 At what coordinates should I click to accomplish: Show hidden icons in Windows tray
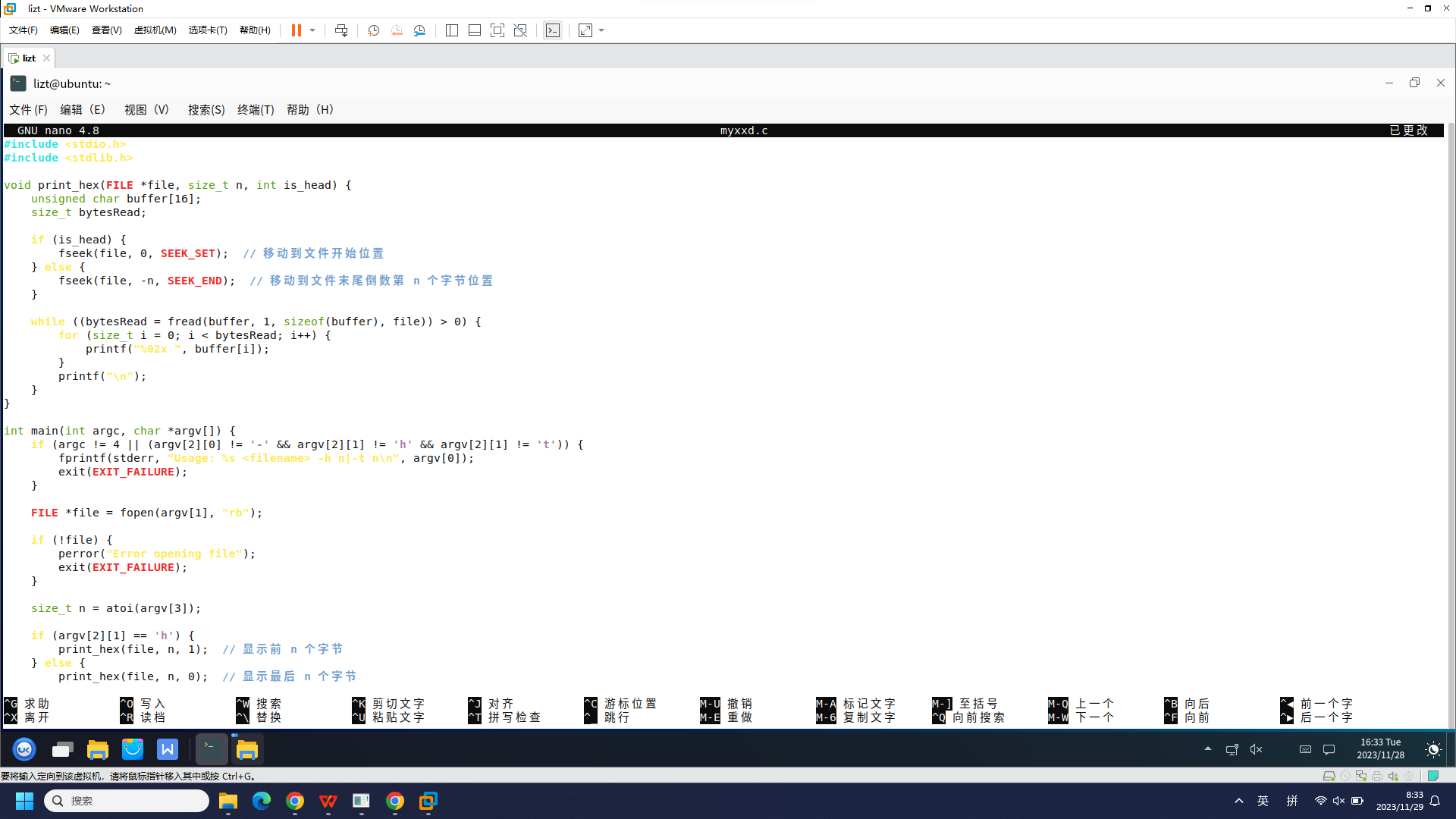pos(1239,801)
